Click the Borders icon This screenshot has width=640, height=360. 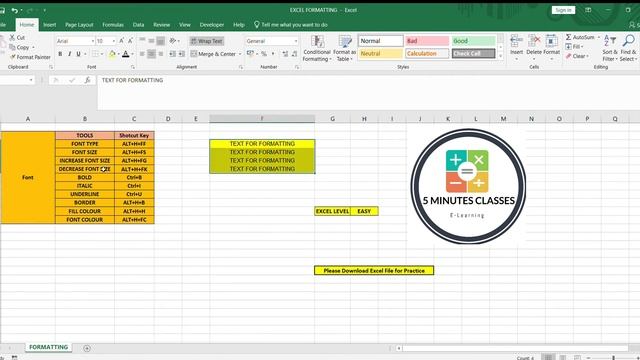pos(95,54)
